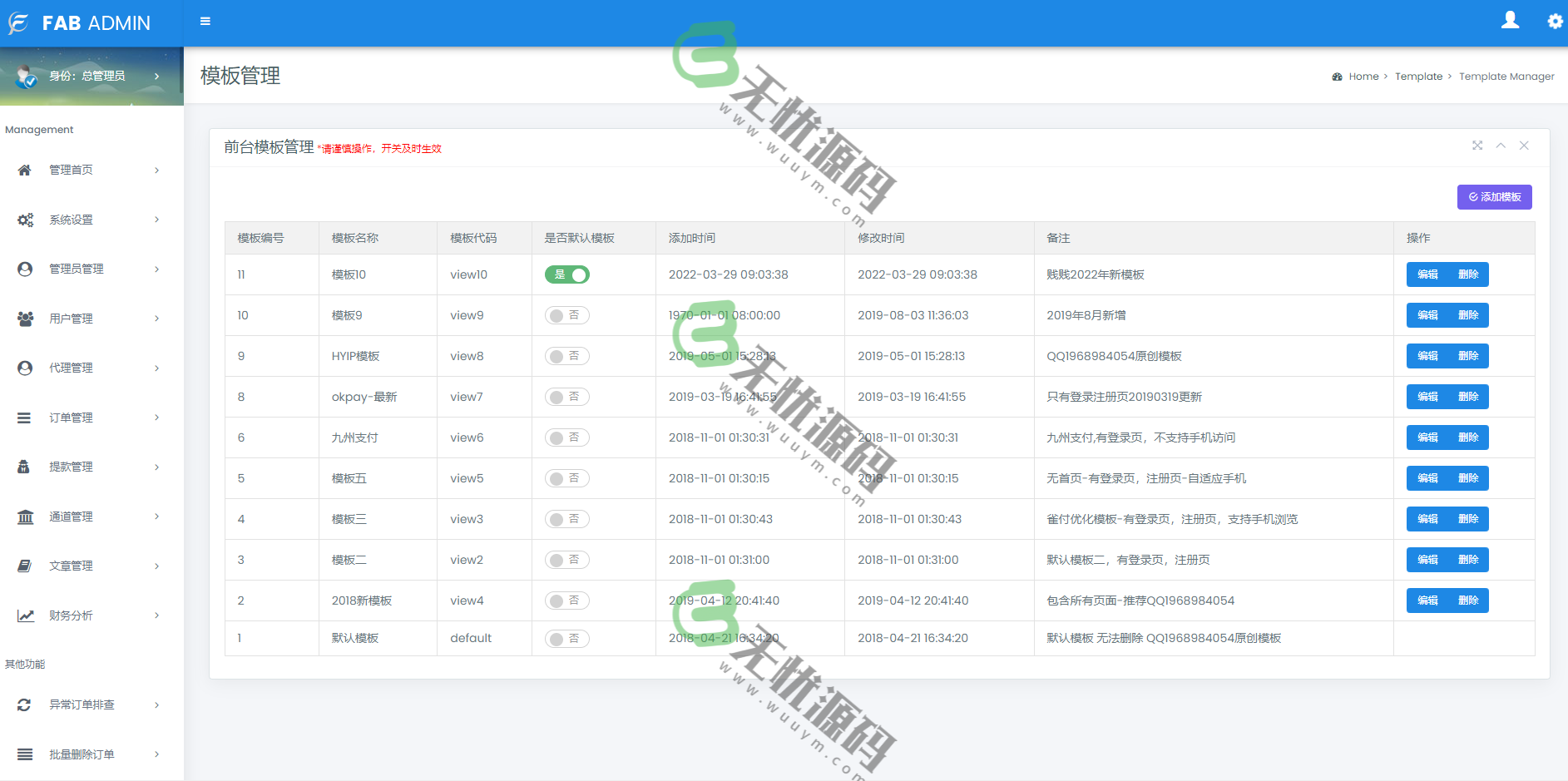The height and width of the screenshot is (781, 1568).
Task: Click the 通道管理 bank icon
Action: point(24,517)
